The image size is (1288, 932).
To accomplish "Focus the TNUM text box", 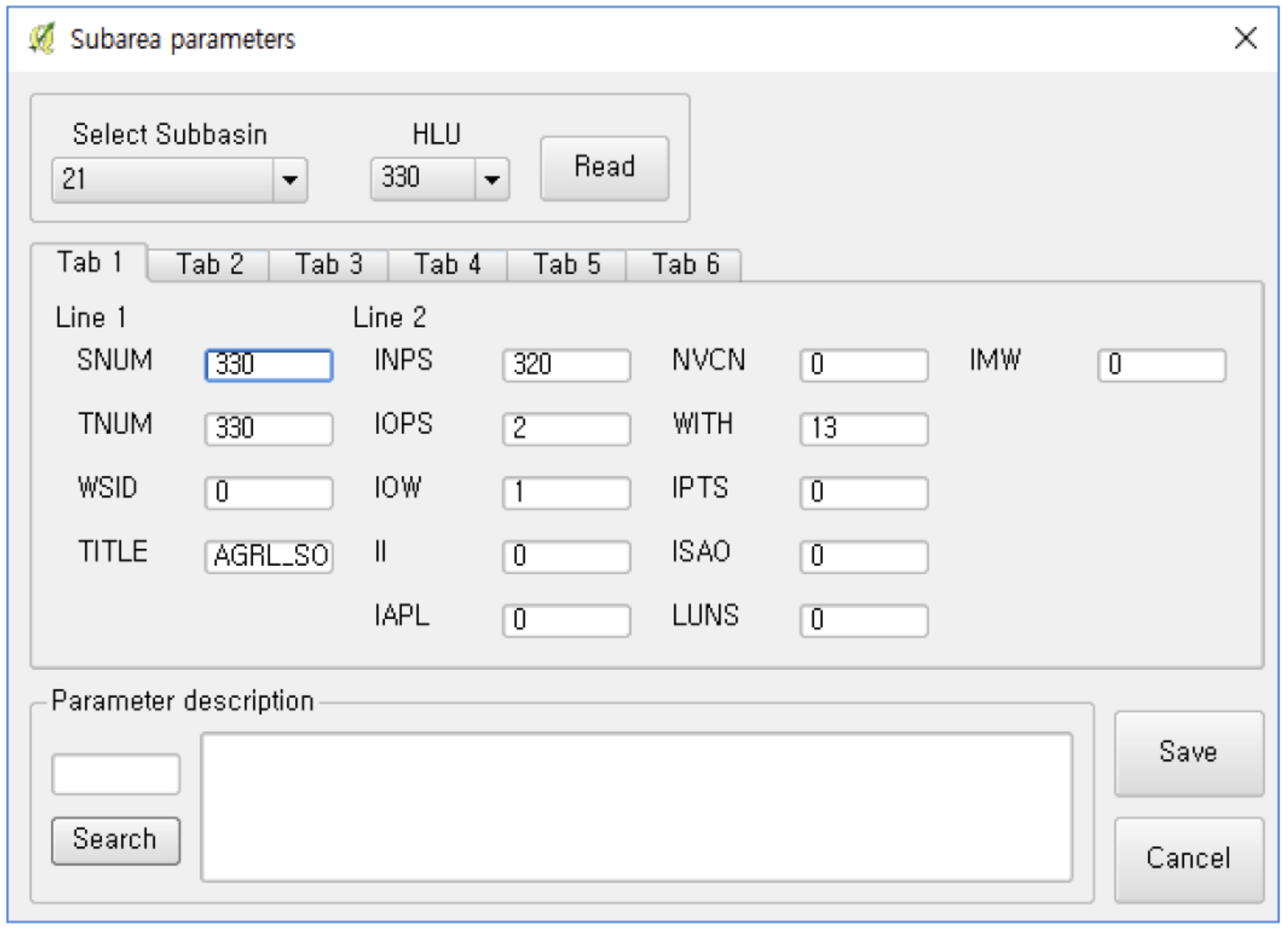I will point(269,429).
